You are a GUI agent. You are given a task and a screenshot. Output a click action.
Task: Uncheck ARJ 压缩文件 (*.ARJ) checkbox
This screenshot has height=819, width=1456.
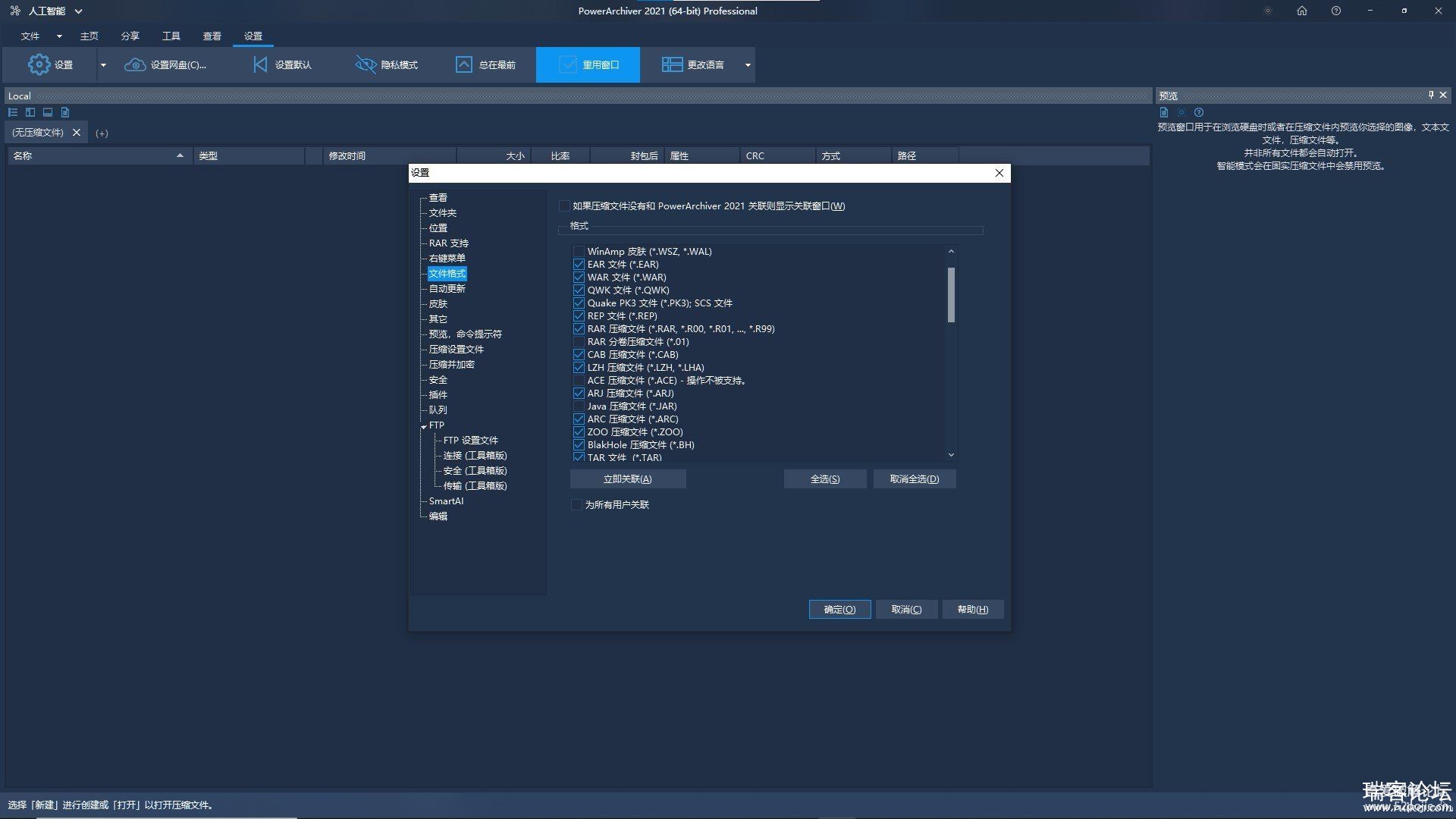(x=579, y=394)
